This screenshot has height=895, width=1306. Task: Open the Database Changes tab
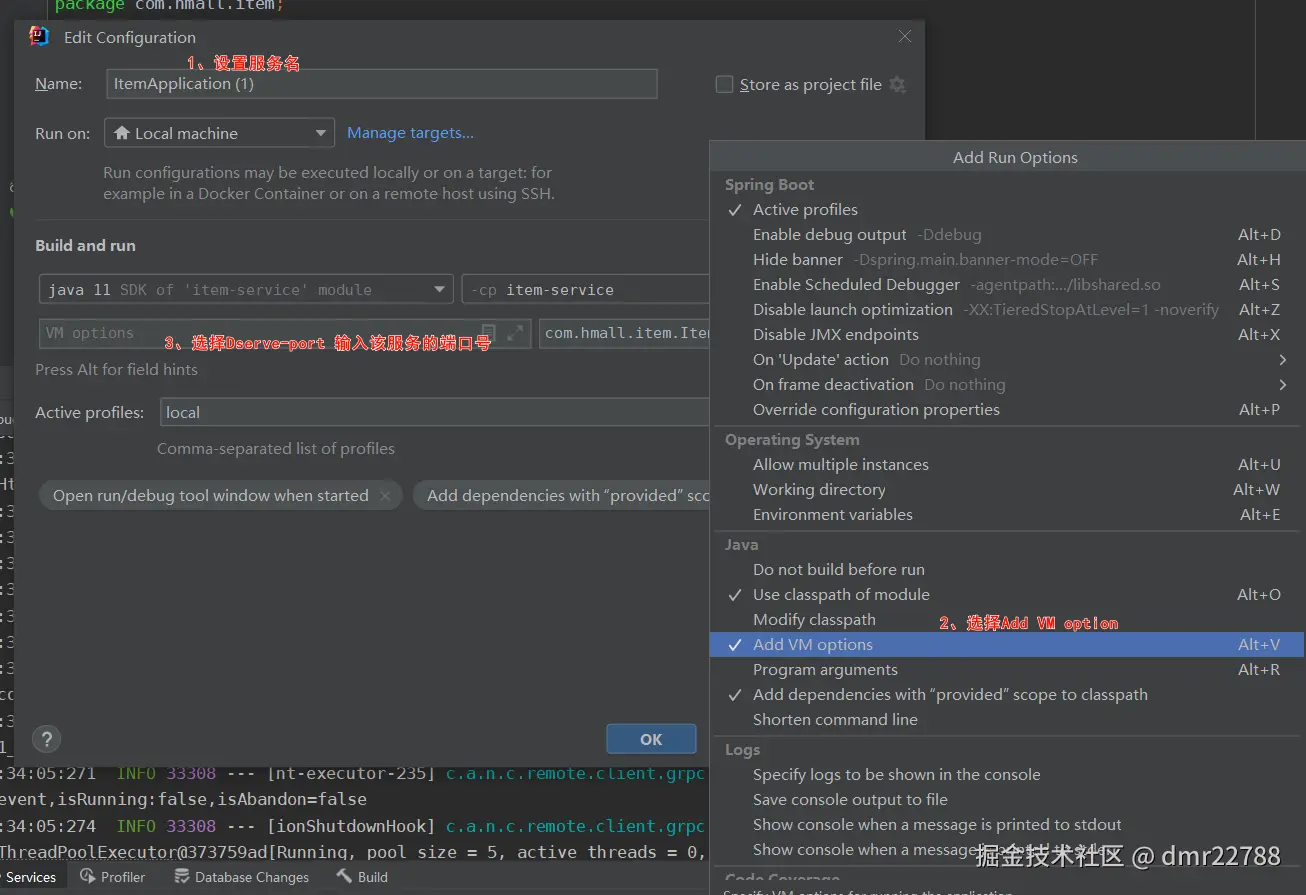click(x=241, y=877)
